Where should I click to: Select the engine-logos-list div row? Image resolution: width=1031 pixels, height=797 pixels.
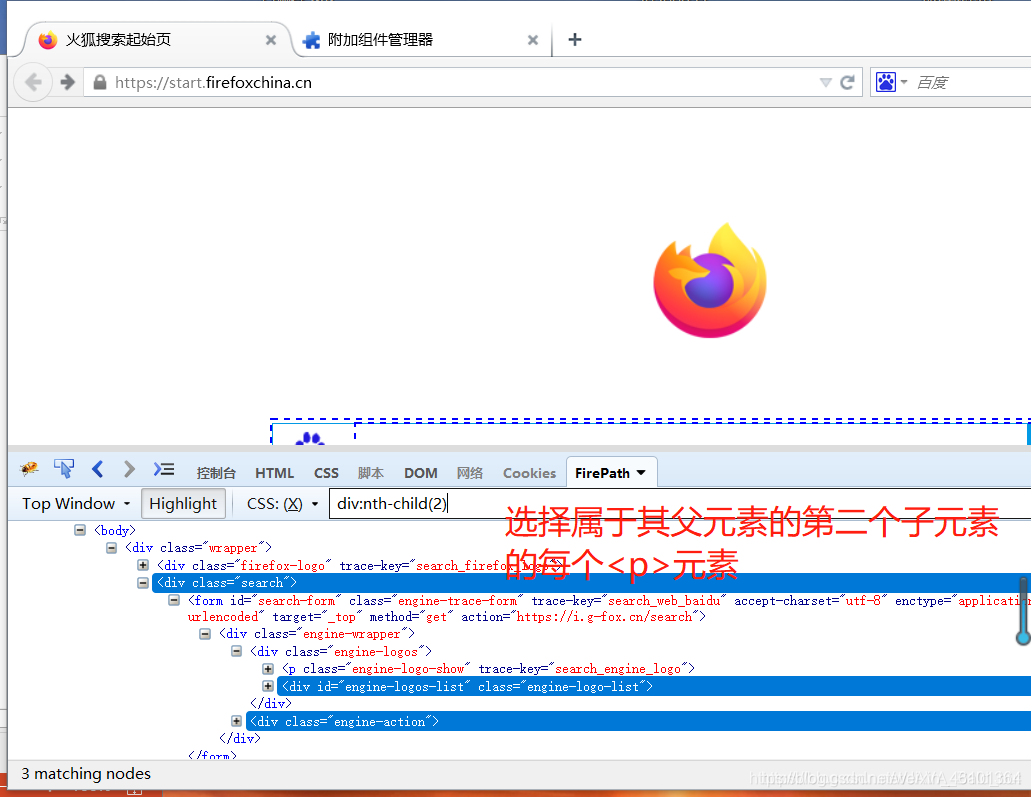[654, 686]
